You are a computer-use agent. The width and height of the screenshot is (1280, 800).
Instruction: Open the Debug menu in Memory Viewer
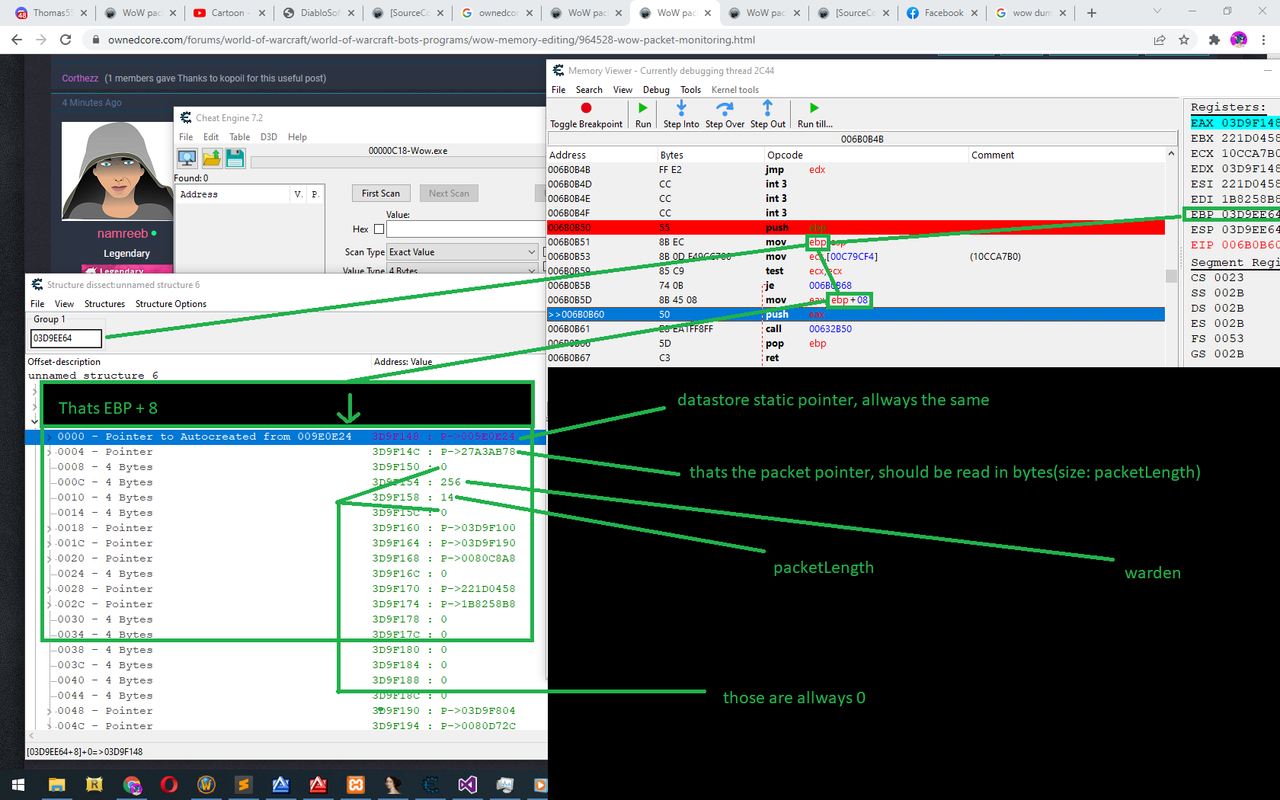[x=656, y=90]
